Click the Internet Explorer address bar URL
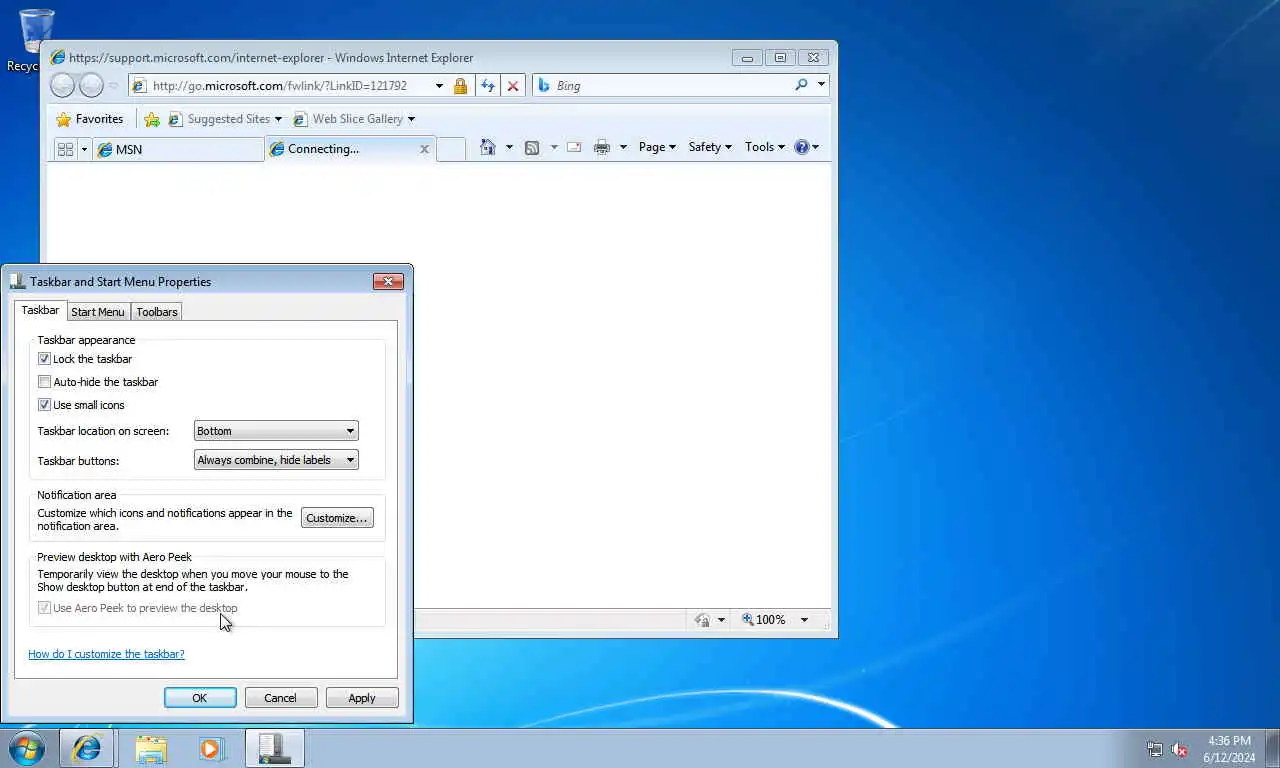 point(279,86)
